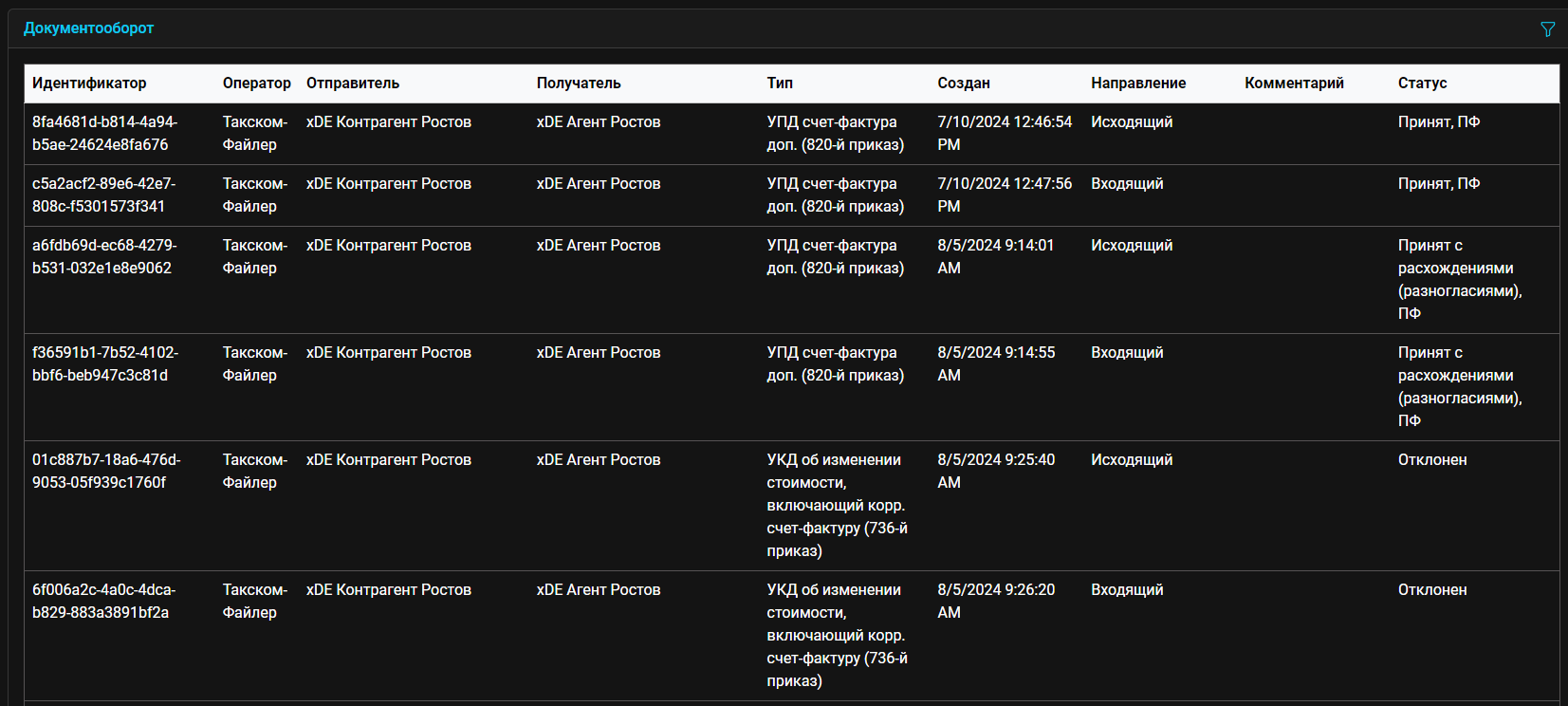Sort by Получатель column header

(x=579, y=84)
